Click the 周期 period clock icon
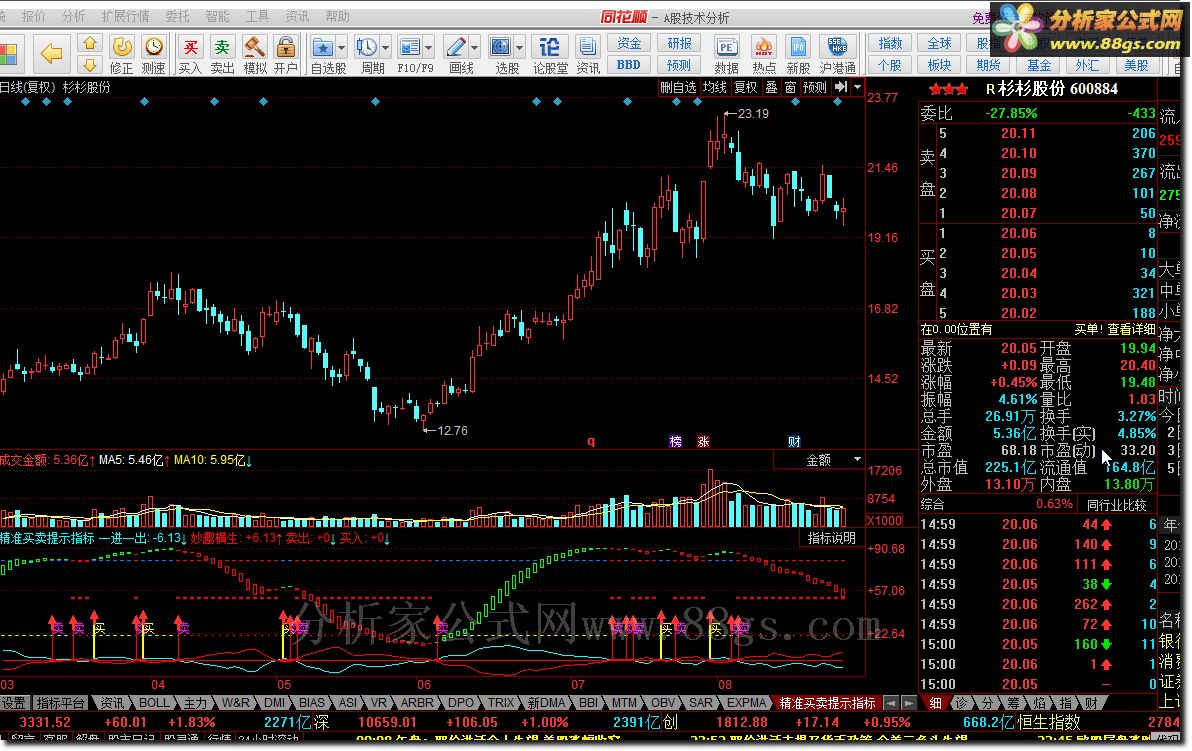 (366, 47)
